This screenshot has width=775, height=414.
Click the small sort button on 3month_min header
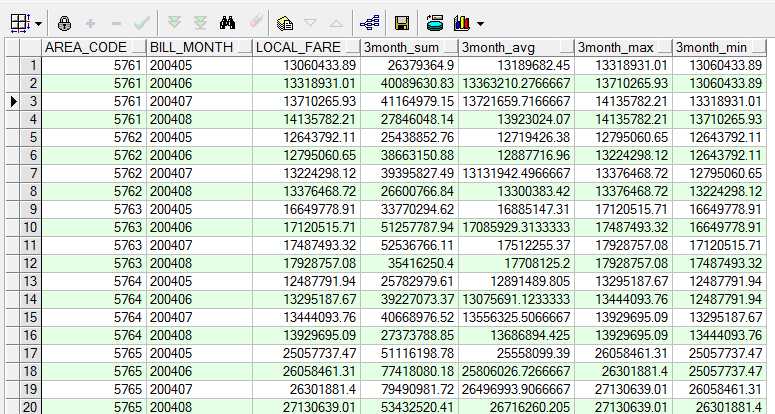click(760, 48)
